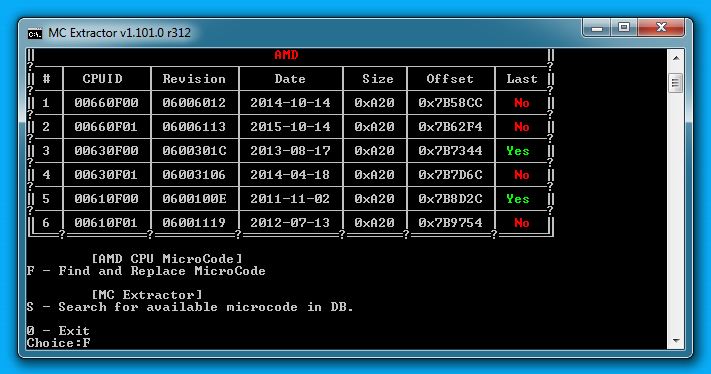Image resolution: width=711 pixels, height=374 pixels.
Task: Minimize the MC Extractor window
Action: (597, 28)
